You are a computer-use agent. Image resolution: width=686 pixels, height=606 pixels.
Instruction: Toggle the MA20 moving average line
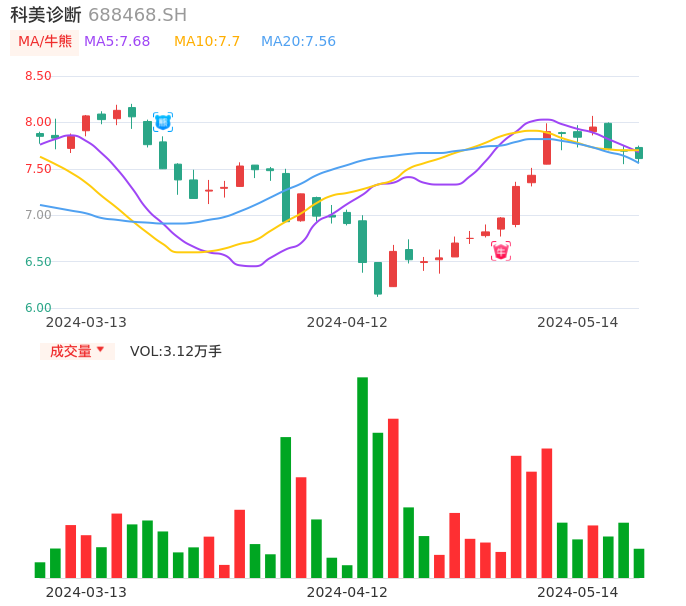point(298,42)
